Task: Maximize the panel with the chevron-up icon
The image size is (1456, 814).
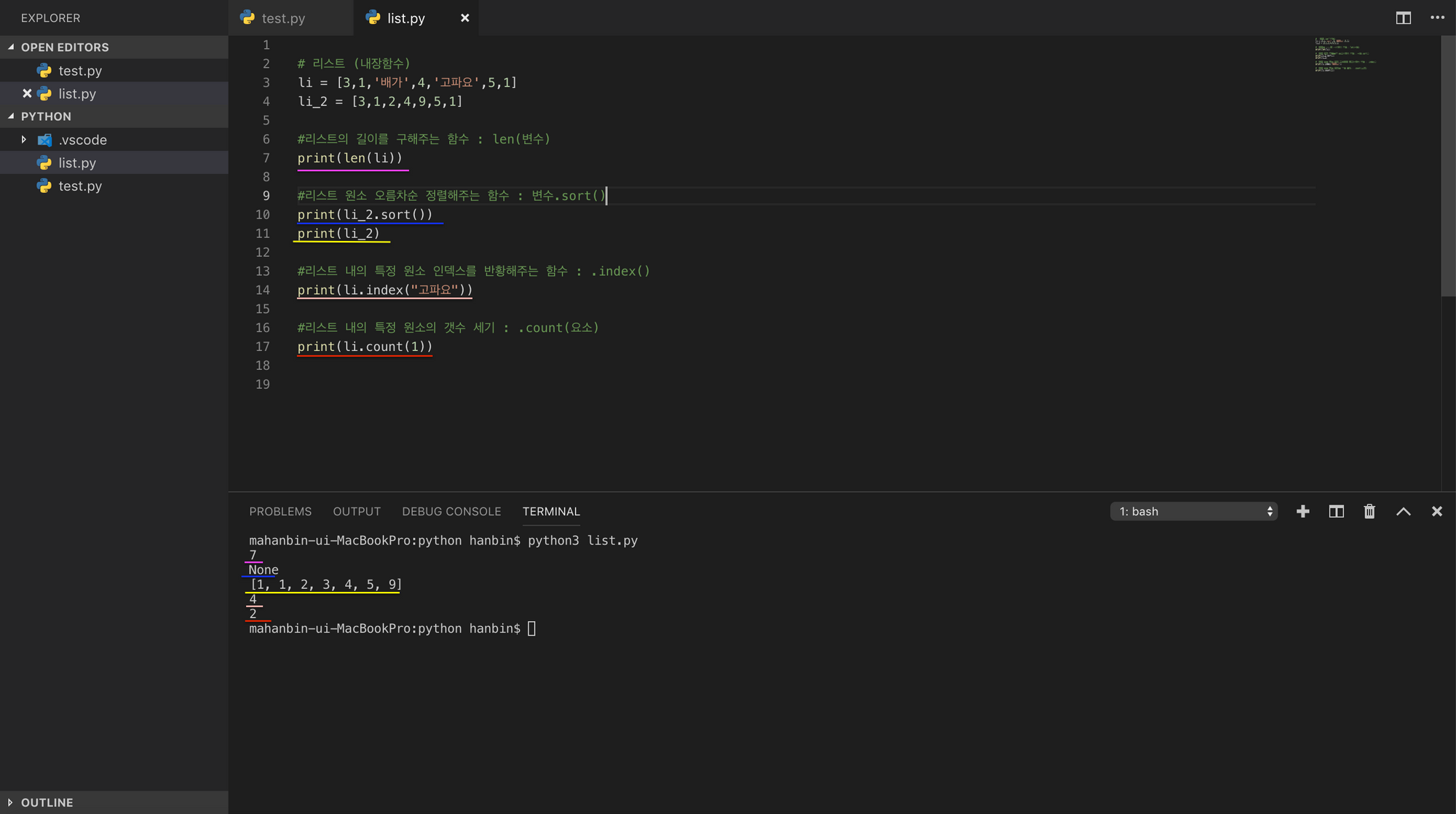Action: pos(1403,512)
